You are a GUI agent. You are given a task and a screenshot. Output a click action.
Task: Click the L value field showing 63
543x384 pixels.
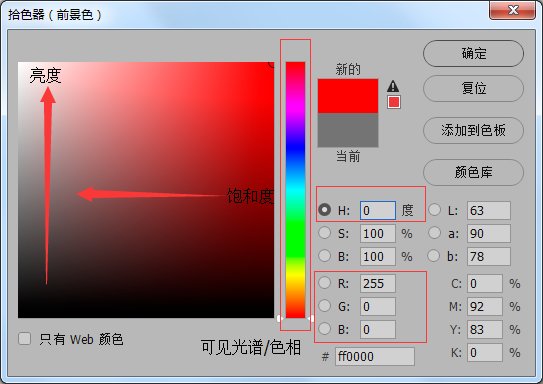click(x=489, y=210)
